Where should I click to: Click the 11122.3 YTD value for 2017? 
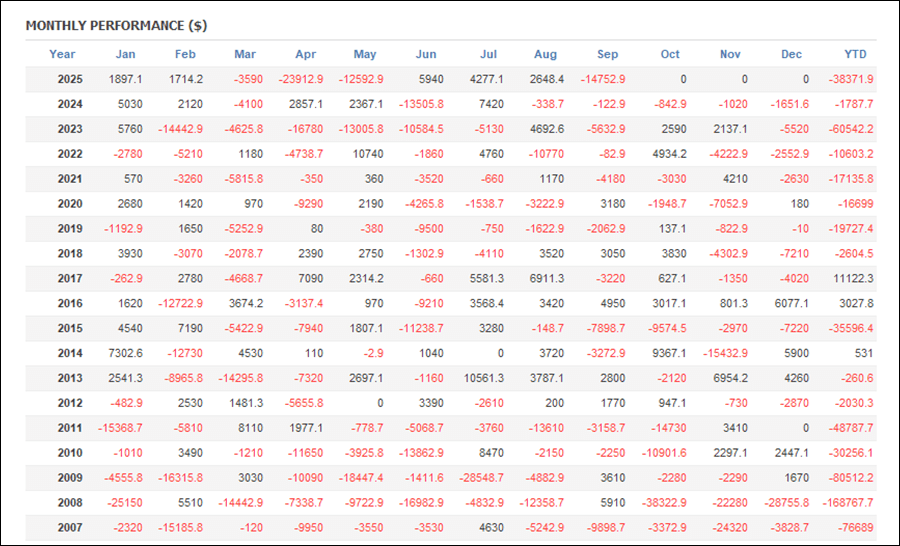[852, 278]
